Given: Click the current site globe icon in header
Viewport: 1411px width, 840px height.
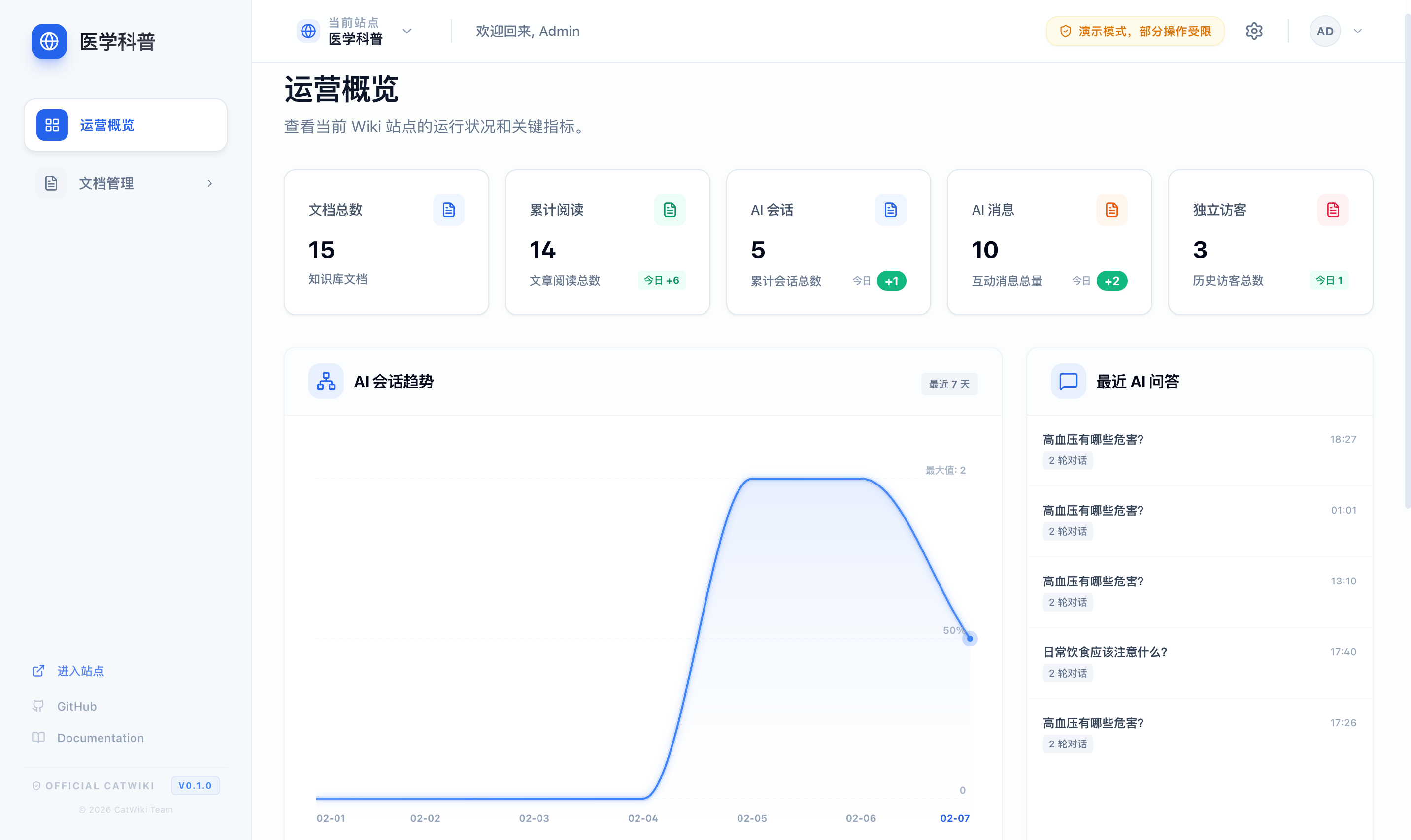Looking at the screenshot, I should point(308,31).
